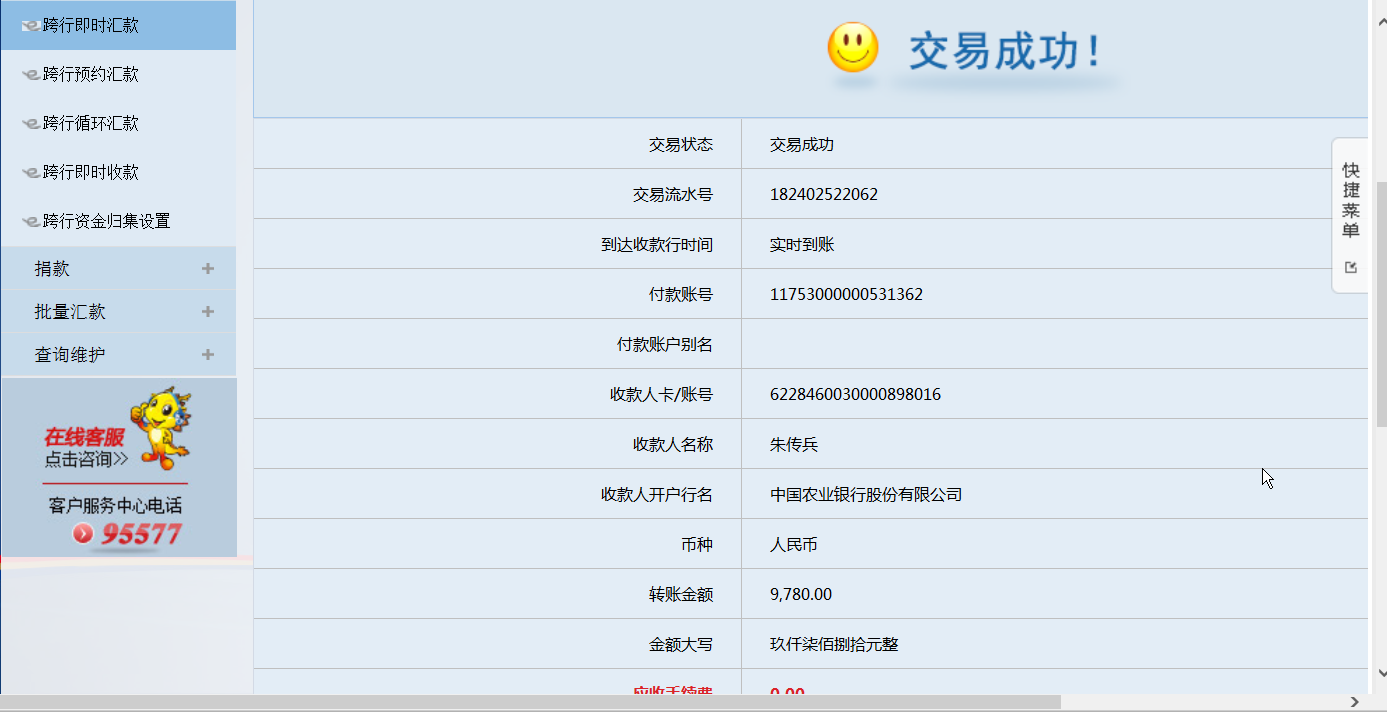1387x712 pixels.
Task: Click the horizontal scrollbar right arrow
Action: coord(1355,702)
